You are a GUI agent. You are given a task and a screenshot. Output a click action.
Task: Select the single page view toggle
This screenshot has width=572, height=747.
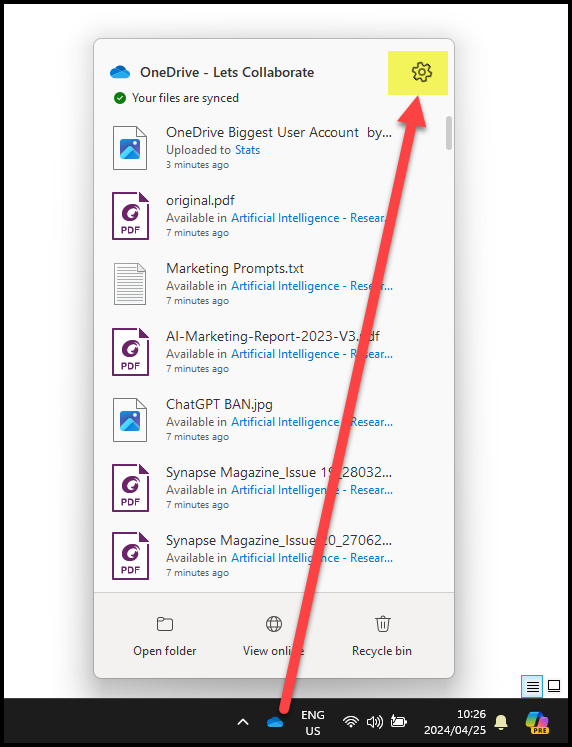[x=554, y=686]
